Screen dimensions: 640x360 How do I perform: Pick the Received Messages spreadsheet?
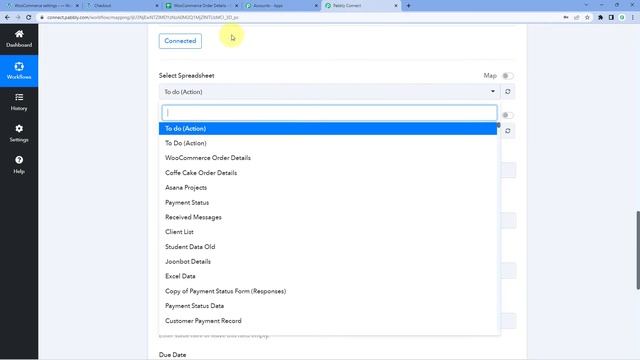328,217
